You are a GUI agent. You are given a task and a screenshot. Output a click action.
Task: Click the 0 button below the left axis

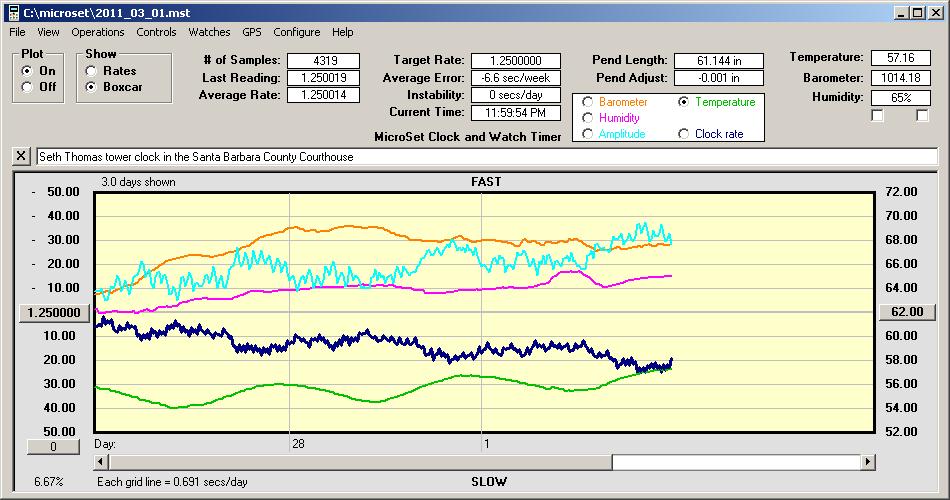tap(52, 447)
